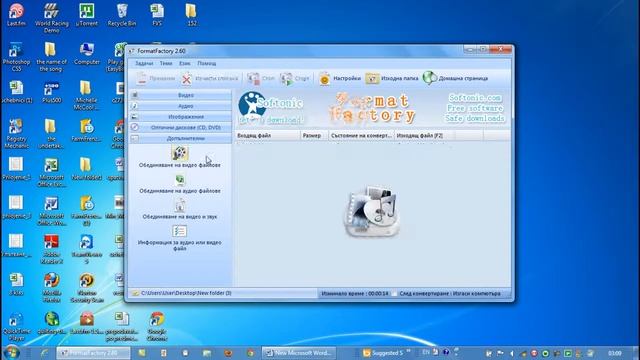The image size is (640, 360).
Task: Open World Racing Demo desktop icon
Action: (x=51, y=18)
